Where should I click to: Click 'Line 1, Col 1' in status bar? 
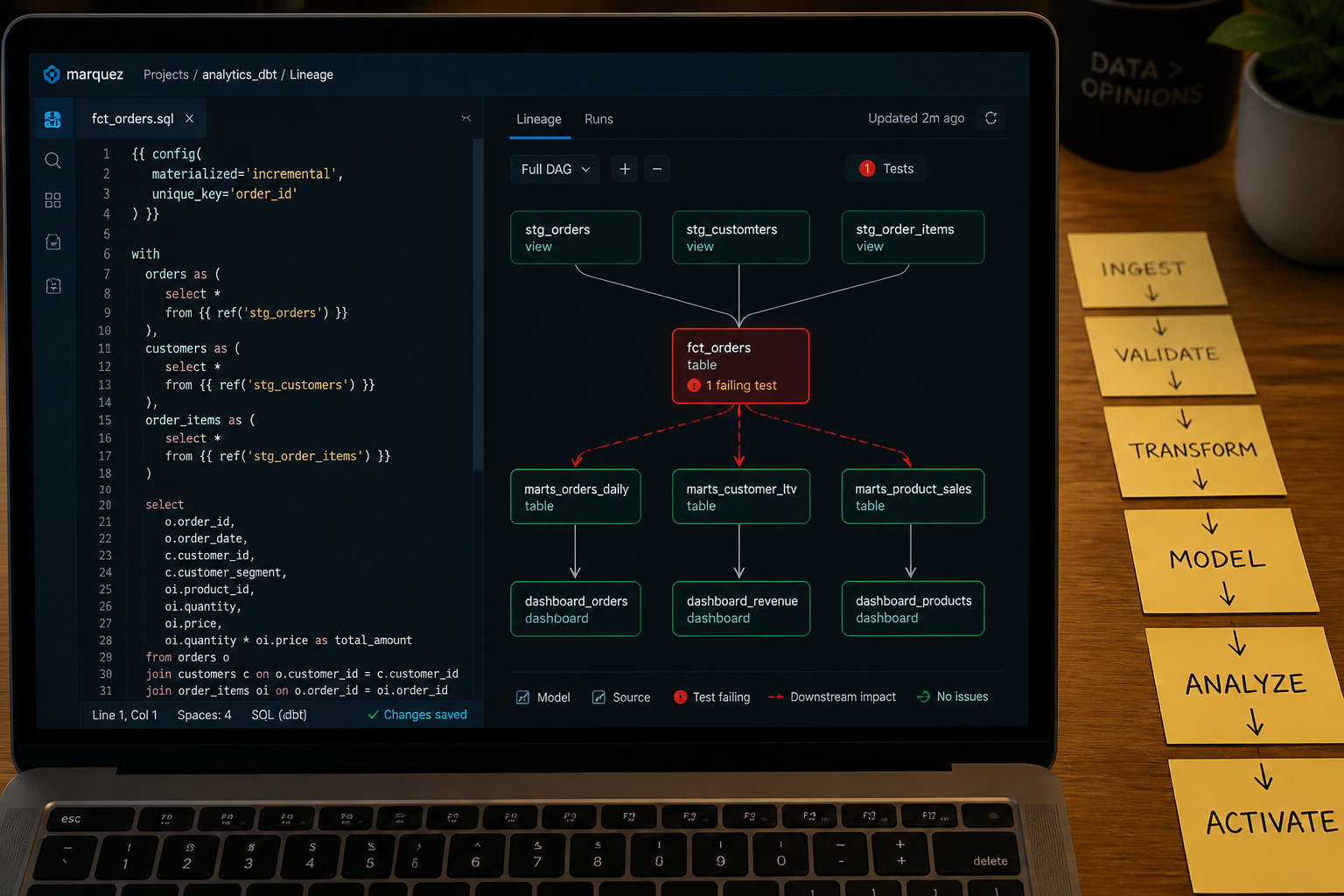[125, 715]
